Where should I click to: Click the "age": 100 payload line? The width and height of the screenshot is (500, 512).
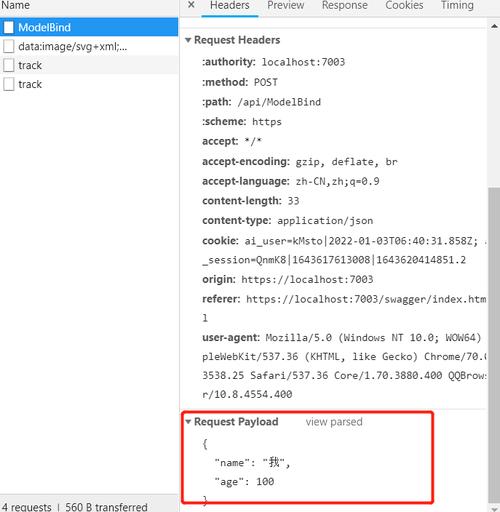pos(244,482)
